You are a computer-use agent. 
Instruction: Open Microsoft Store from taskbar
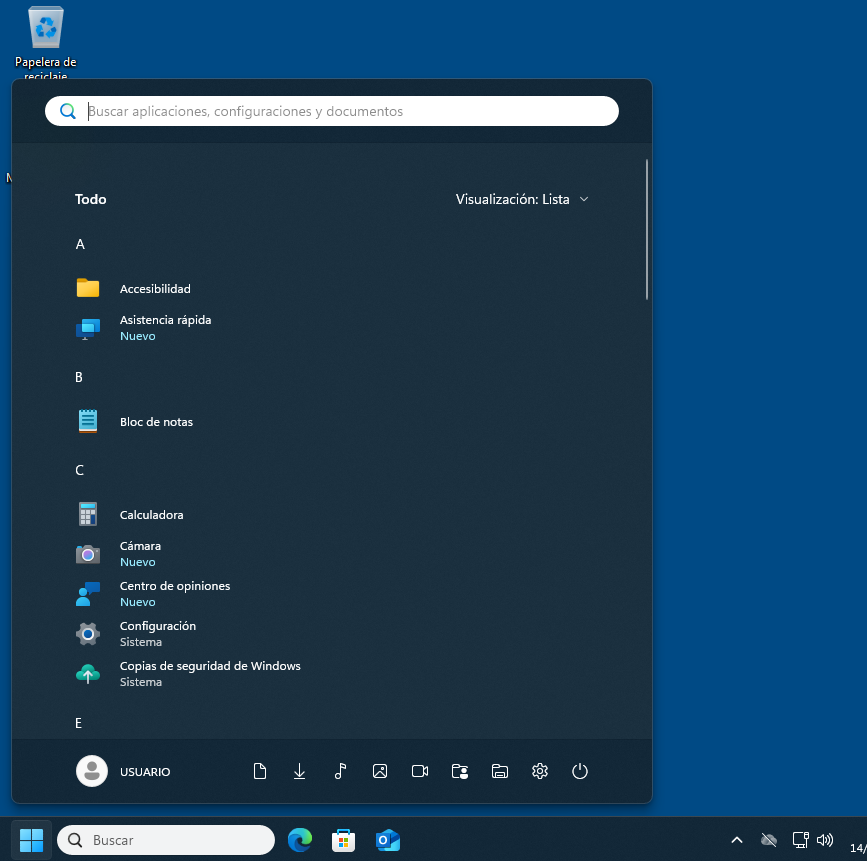[343, 840]
